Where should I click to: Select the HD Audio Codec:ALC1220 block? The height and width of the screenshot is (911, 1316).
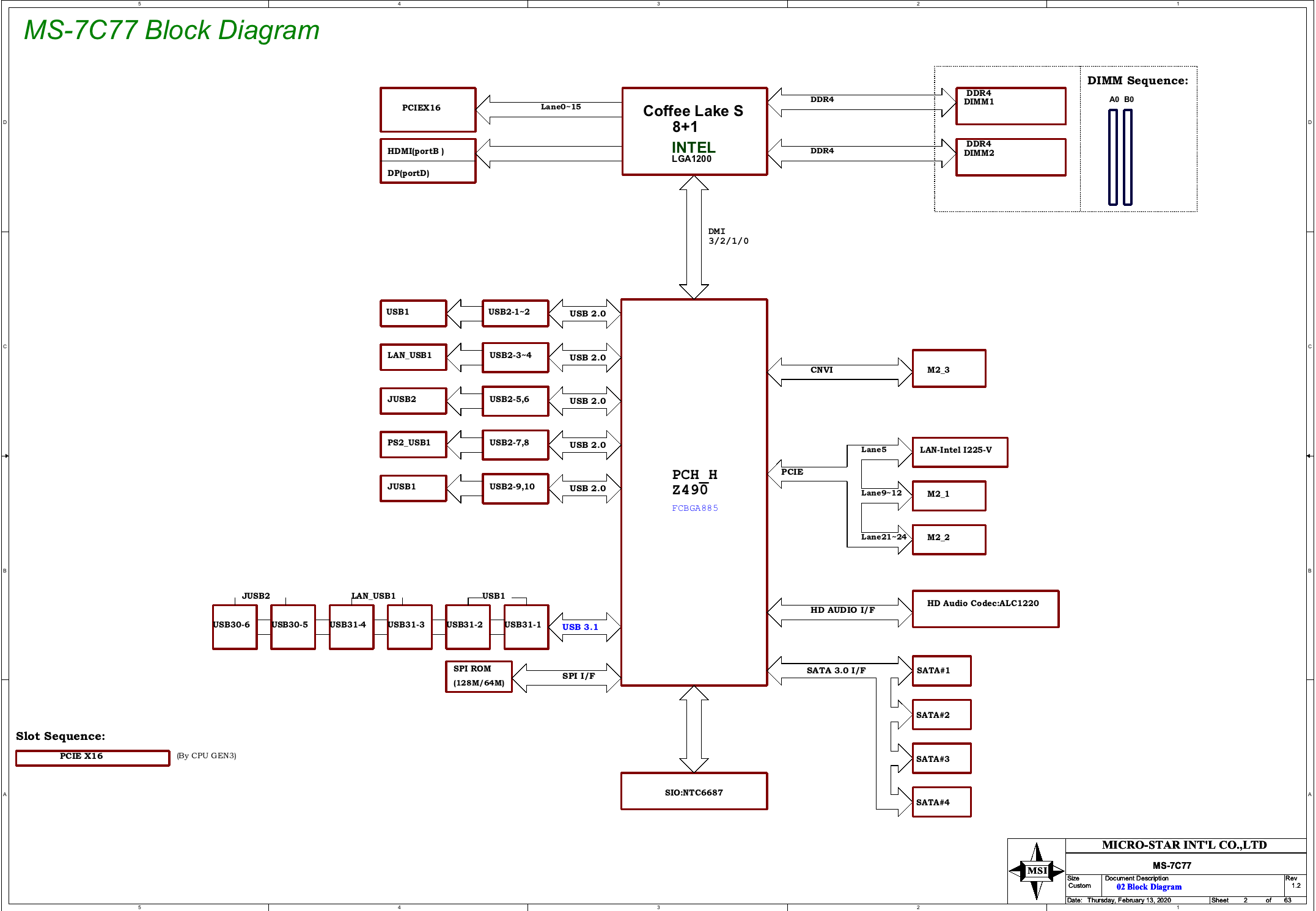[x=985, y=609]
